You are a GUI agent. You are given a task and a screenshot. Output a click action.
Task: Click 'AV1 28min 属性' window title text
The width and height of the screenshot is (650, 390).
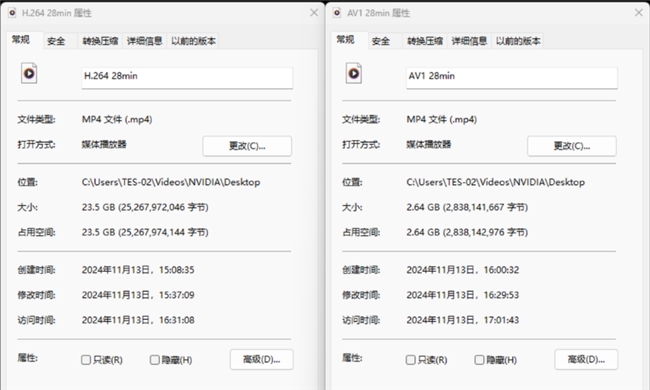tap(378, 13)
